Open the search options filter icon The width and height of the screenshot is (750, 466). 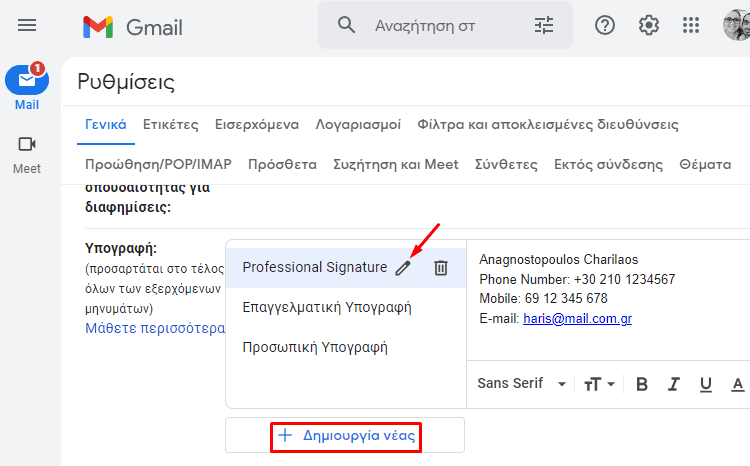coord(544,25)
